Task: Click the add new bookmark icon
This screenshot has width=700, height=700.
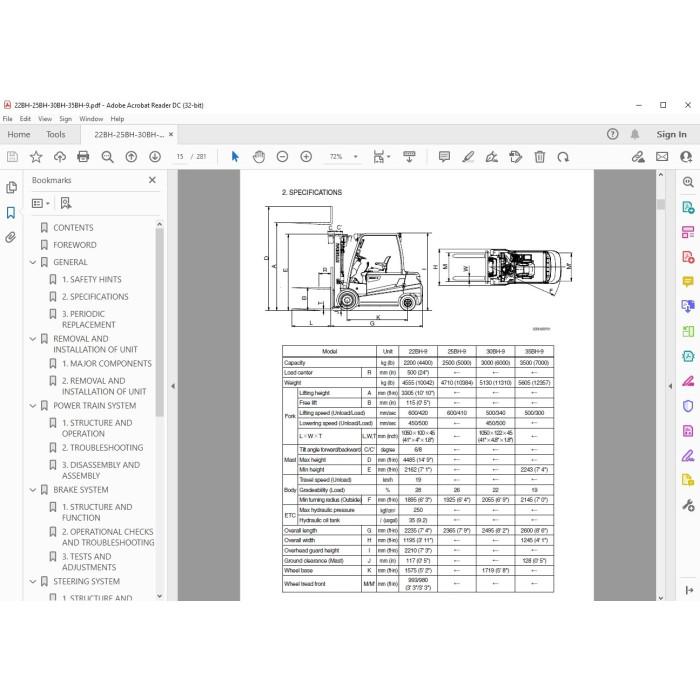Action: (66, 203)
